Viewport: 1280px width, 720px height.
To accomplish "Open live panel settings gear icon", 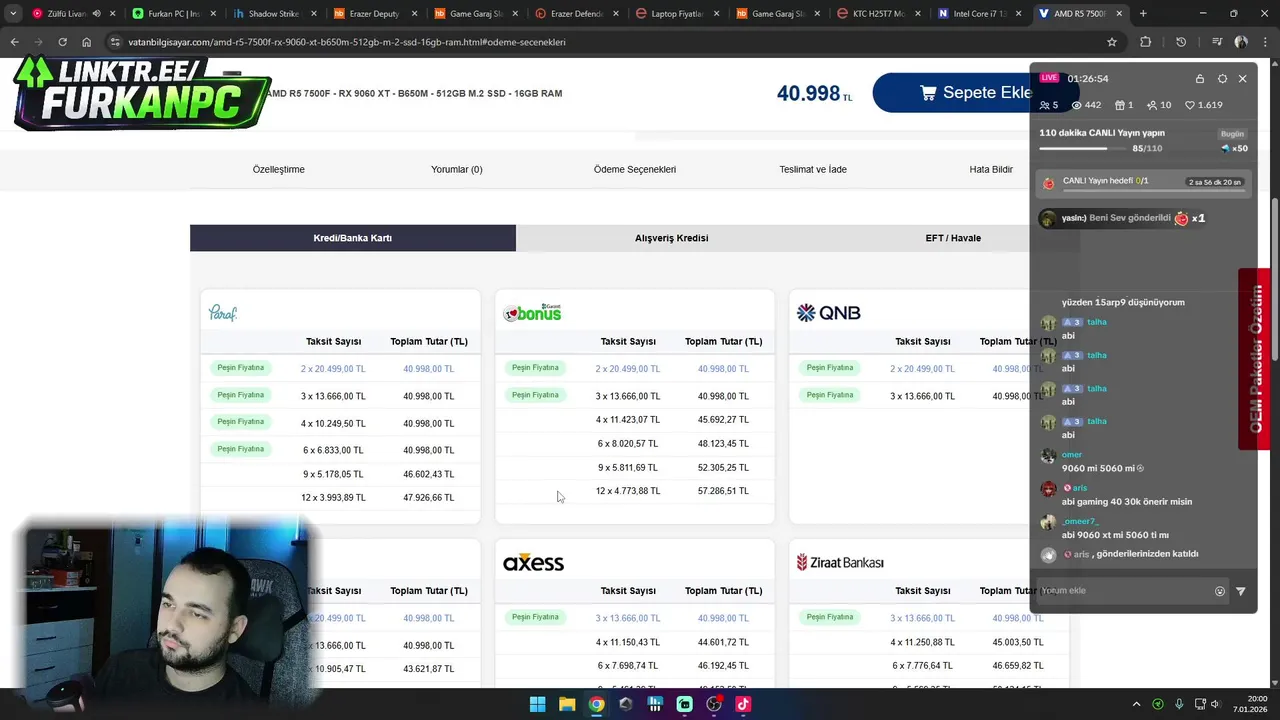I will coord(1222,78).
